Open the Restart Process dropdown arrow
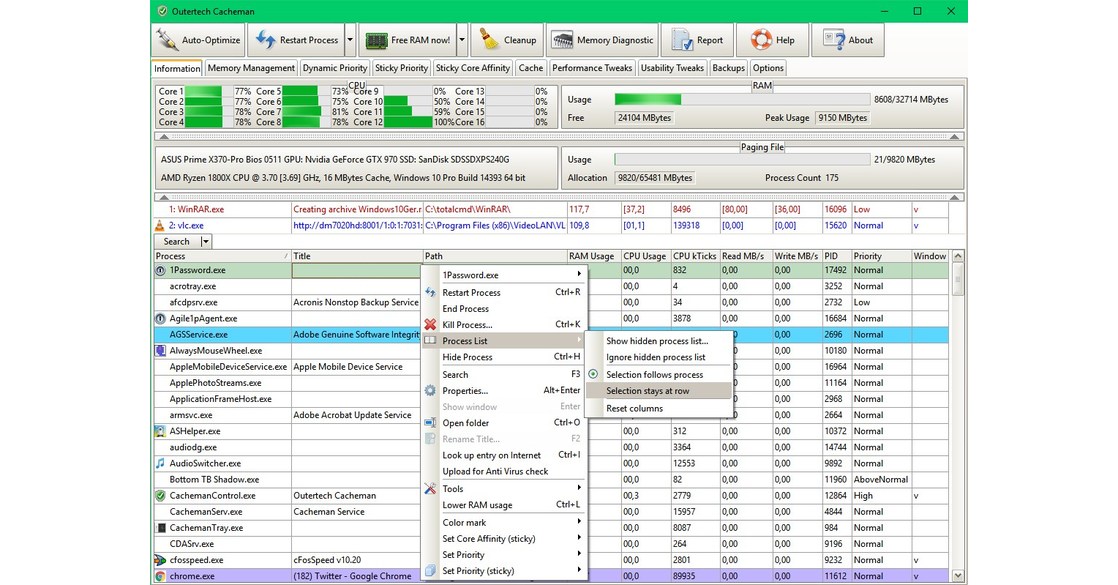Screen dimensions: 1118x585 (350, 41)
